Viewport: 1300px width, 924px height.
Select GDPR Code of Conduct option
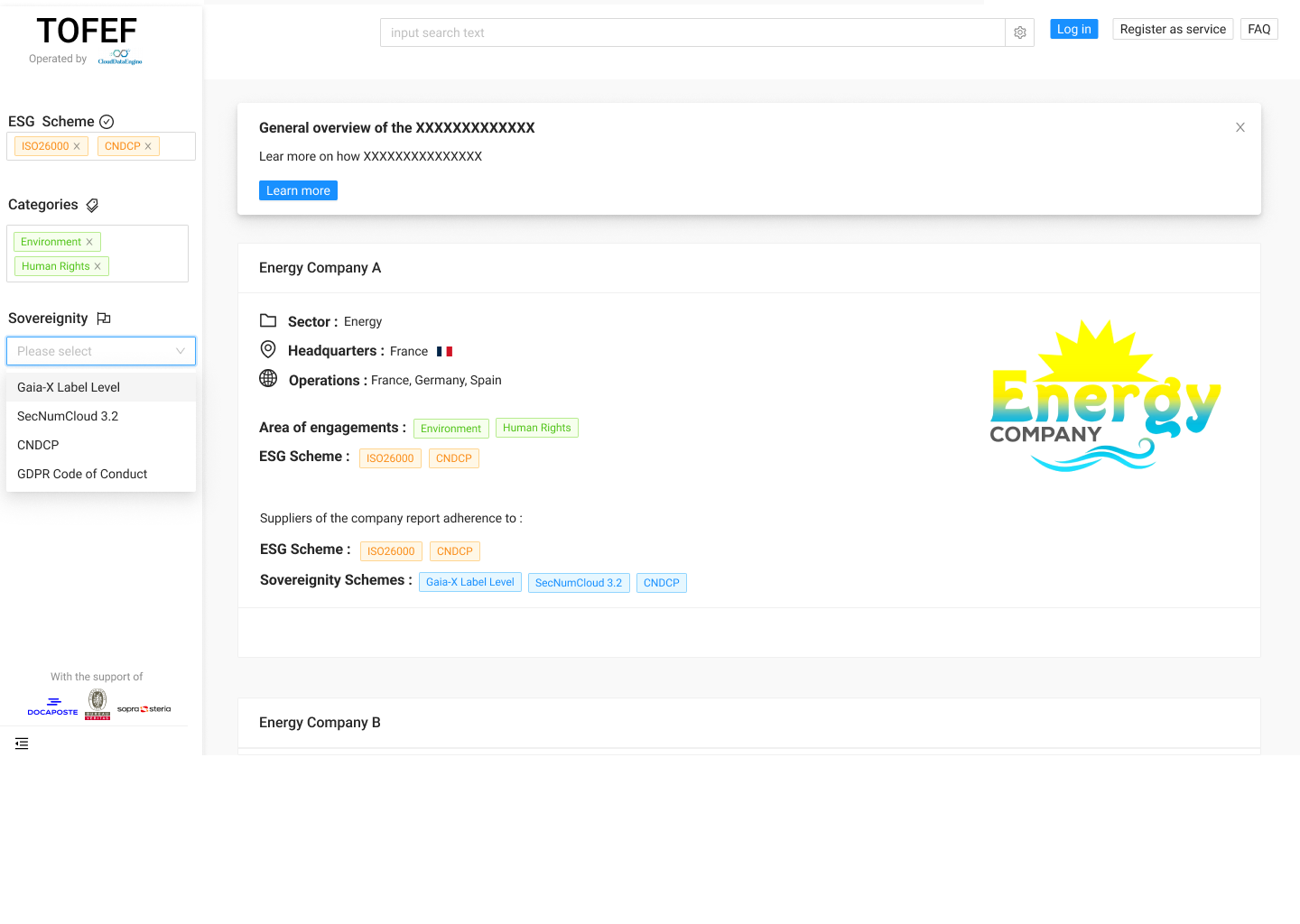(x=82, y=474)
